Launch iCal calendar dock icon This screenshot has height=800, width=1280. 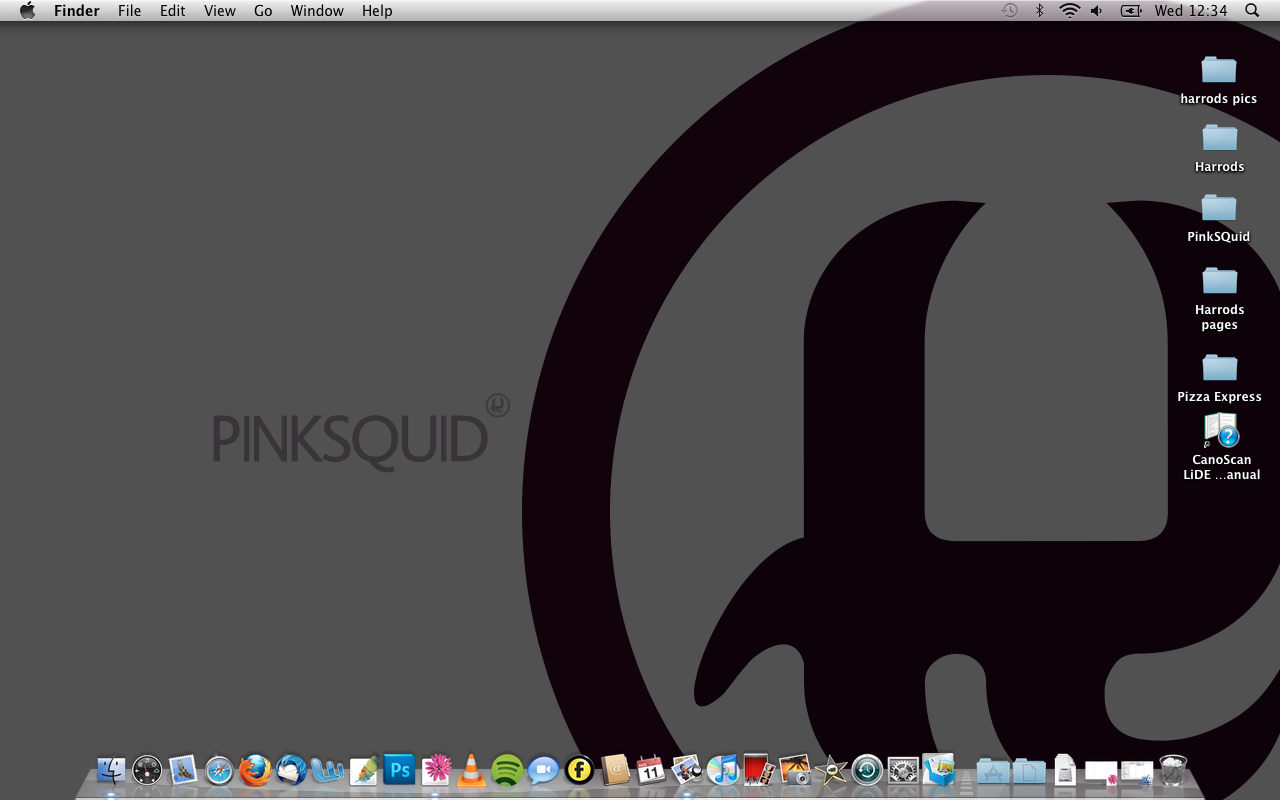coord(651,770)
